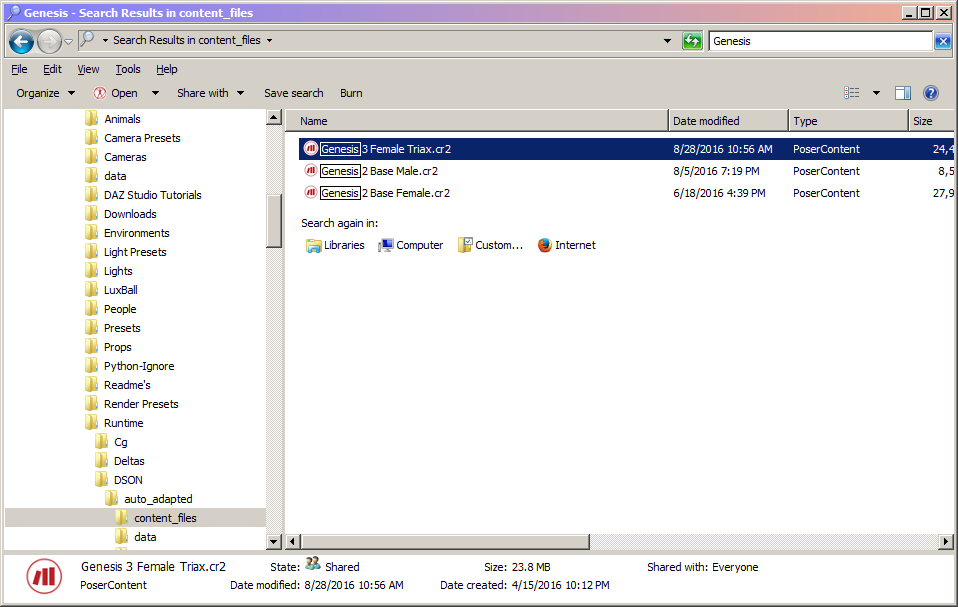This screenshot has width=958, height=607.
Task: Click the Burn button
Action: tap(351, 93)
